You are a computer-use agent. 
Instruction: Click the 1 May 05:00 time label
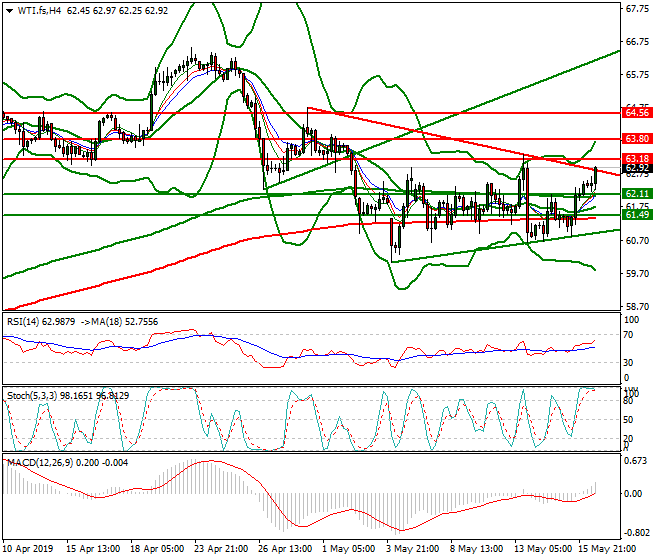tap(349, 549)
